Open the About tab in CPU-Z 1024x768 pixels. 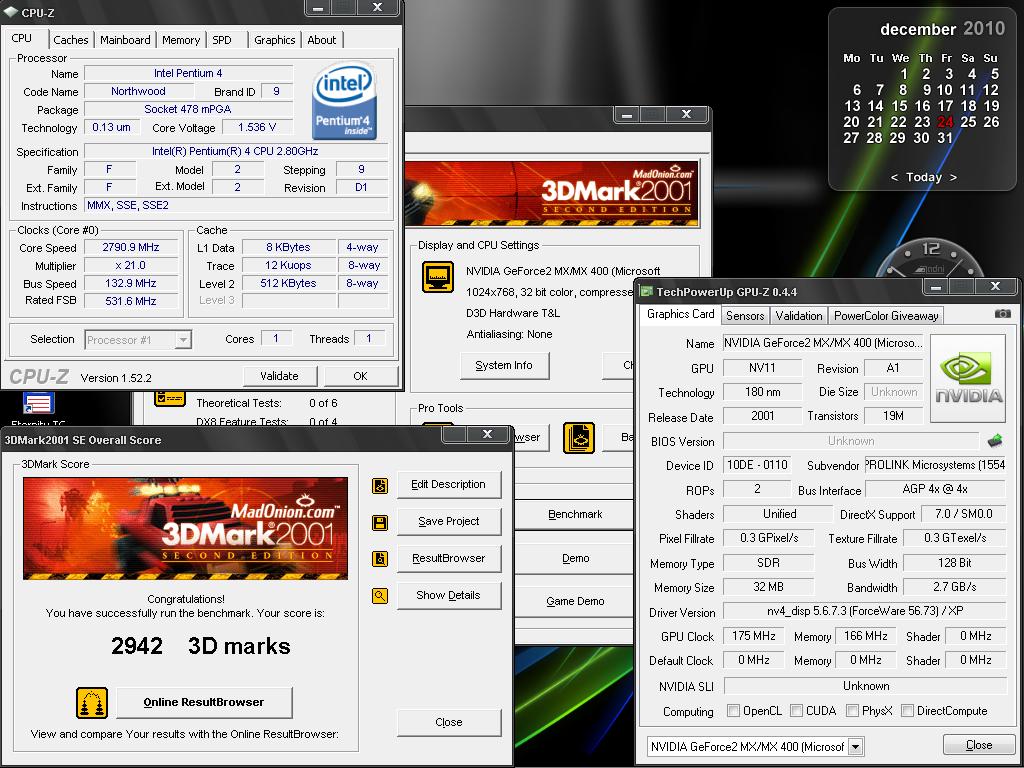tap(322, 40)
